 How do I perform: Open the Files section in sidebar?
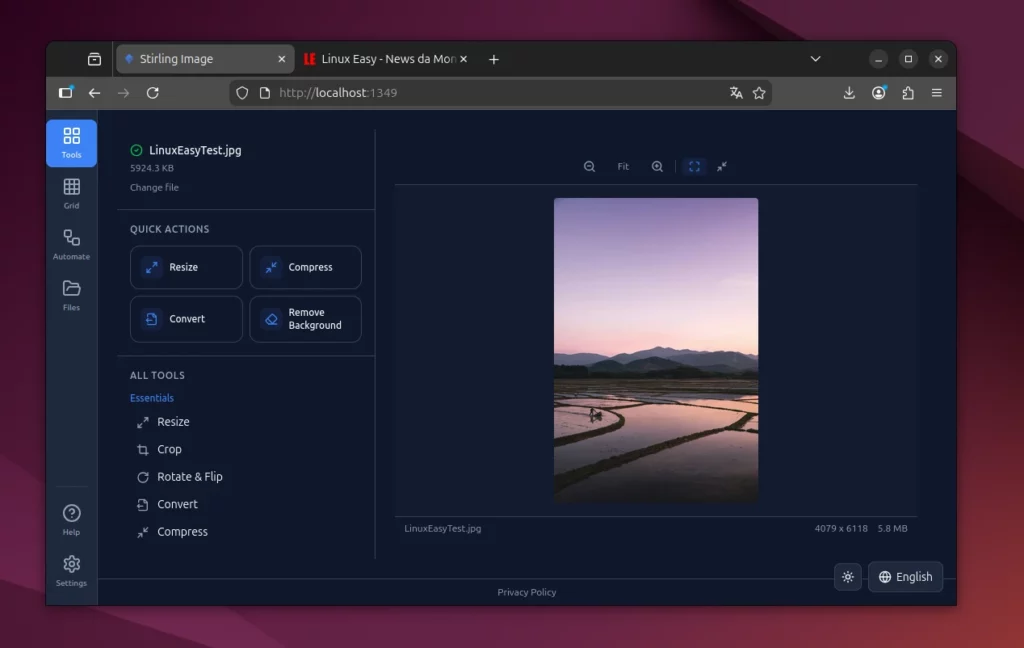pos(71,295)
